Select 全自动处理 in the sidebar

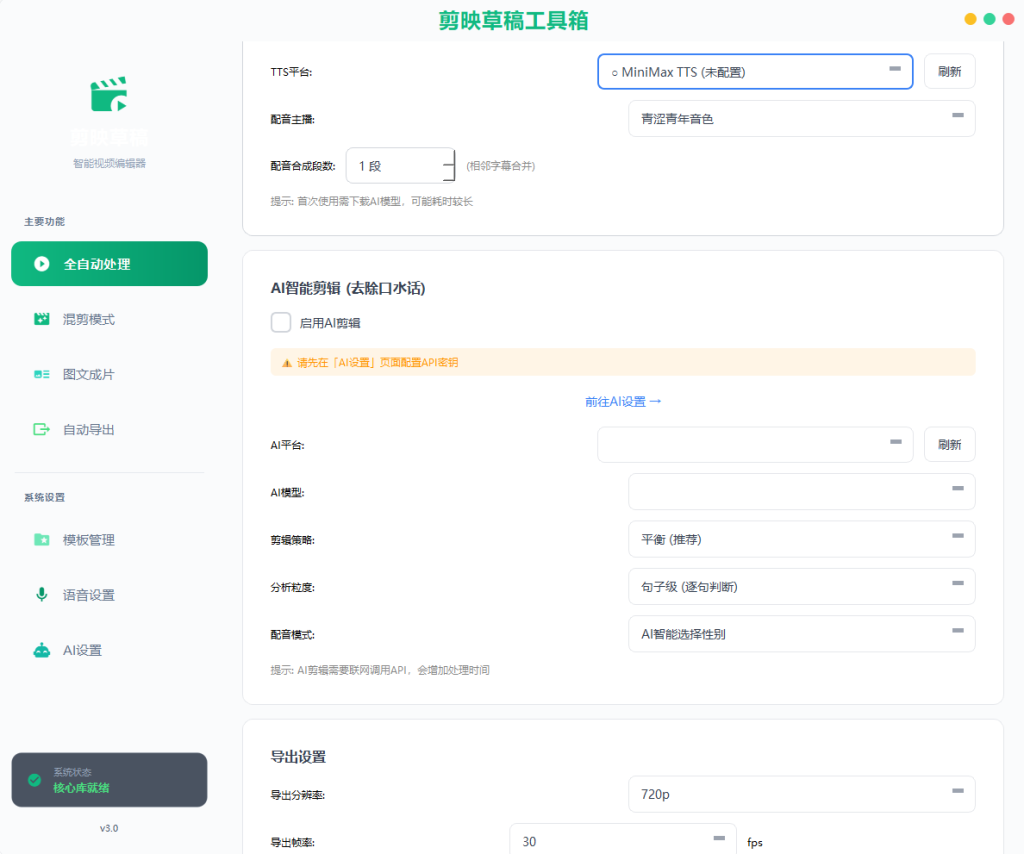pos(109,264)
